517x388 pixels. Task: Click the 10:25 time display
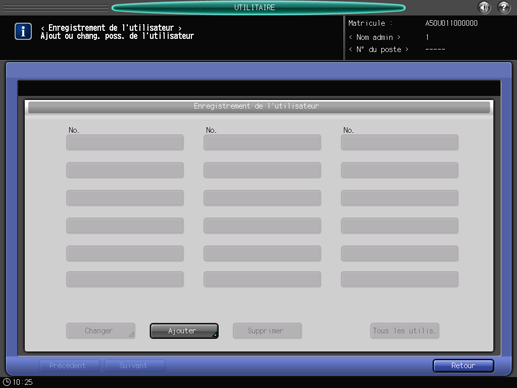click(x=22, y=382)
